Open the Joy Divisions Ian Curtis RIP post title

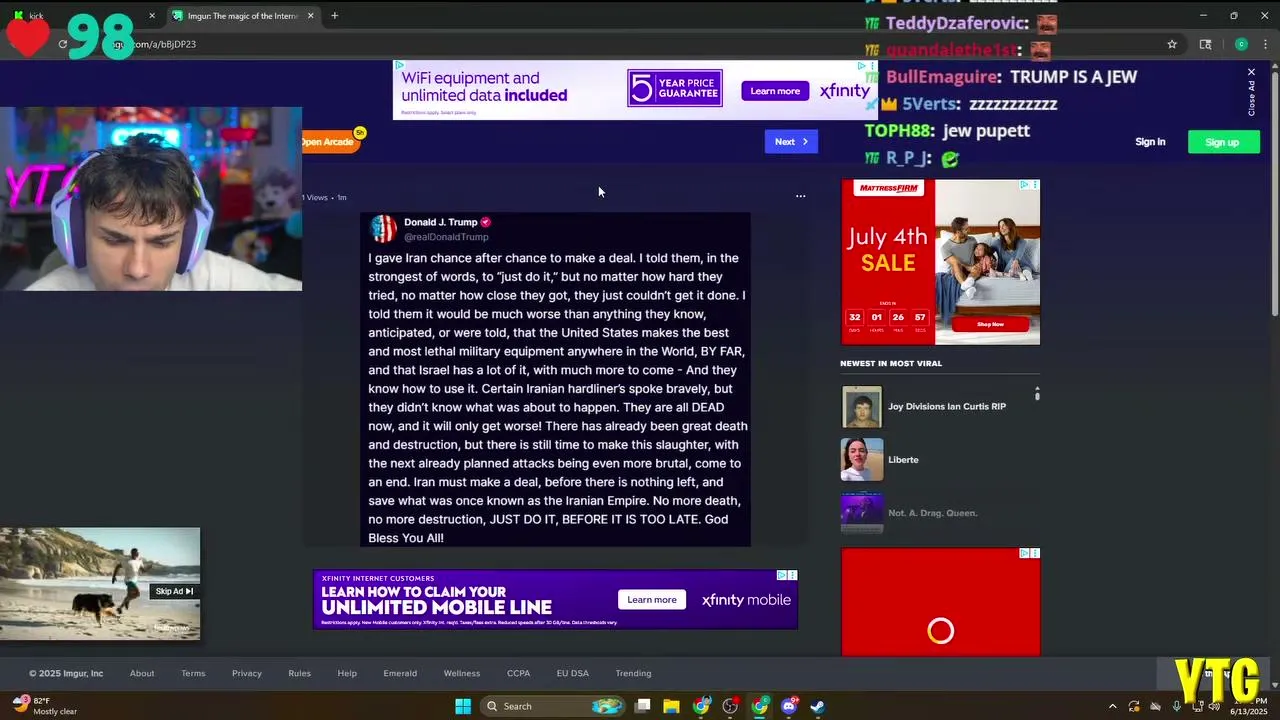pos(947,407)
